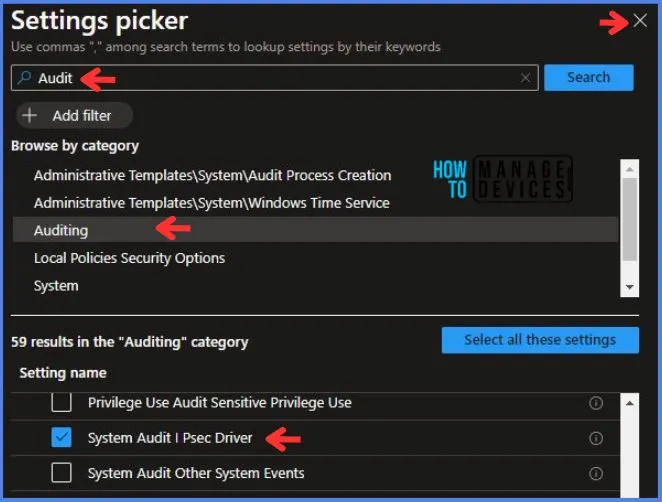Click the search magnifier icon
This screenshot has height=502, width=662.
click(x=24, y=78)
